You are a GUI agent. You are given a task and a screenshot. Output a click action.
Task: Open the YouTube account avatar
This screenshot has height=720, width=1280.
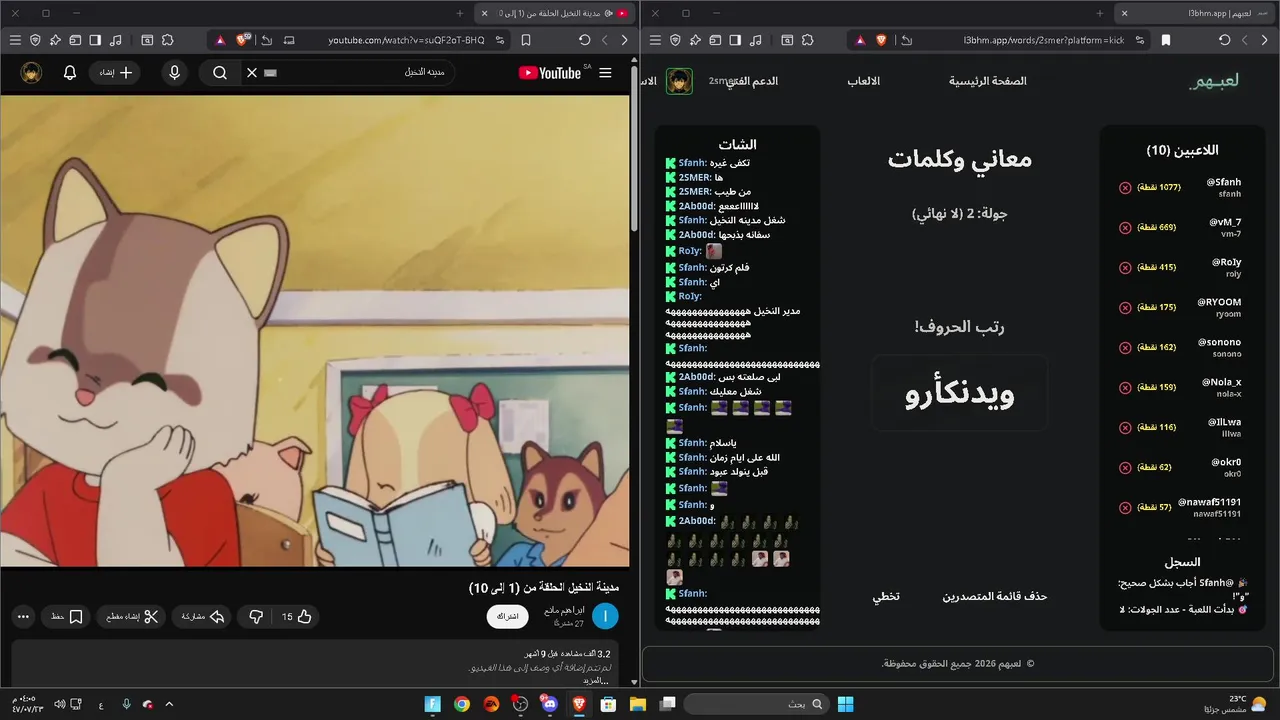coord(31,73)
